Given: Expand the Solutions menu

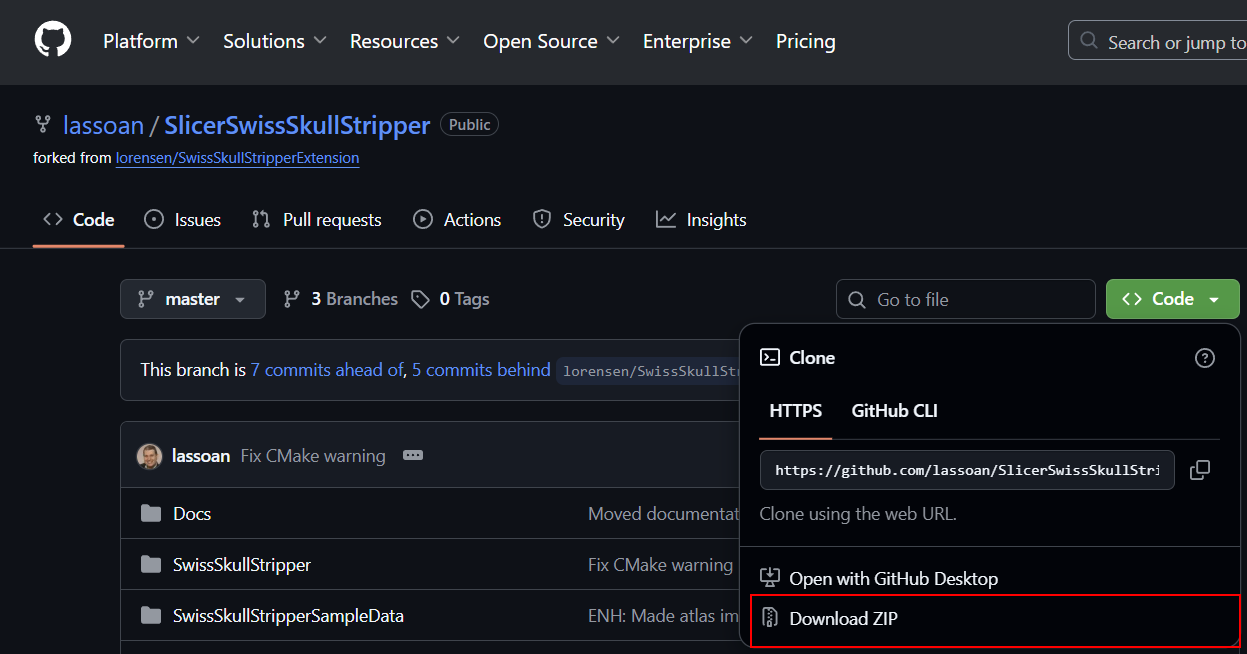Looking at the screenshot, I should click(x=275, y=41).
